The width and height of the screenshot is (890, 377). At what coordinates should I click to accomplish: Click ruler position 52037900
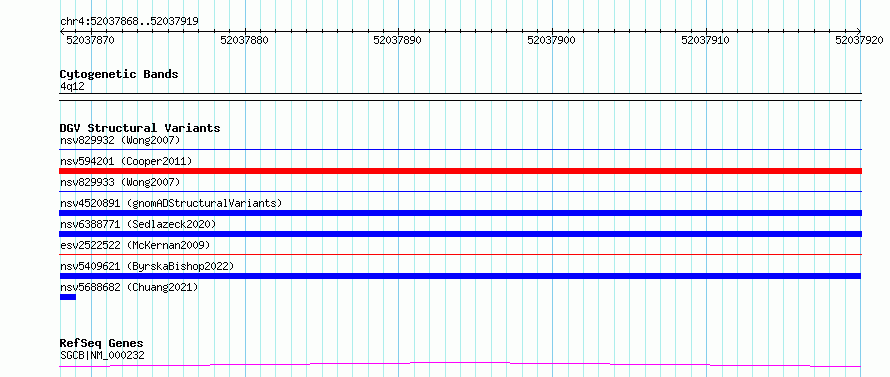(x=551, y=40)
